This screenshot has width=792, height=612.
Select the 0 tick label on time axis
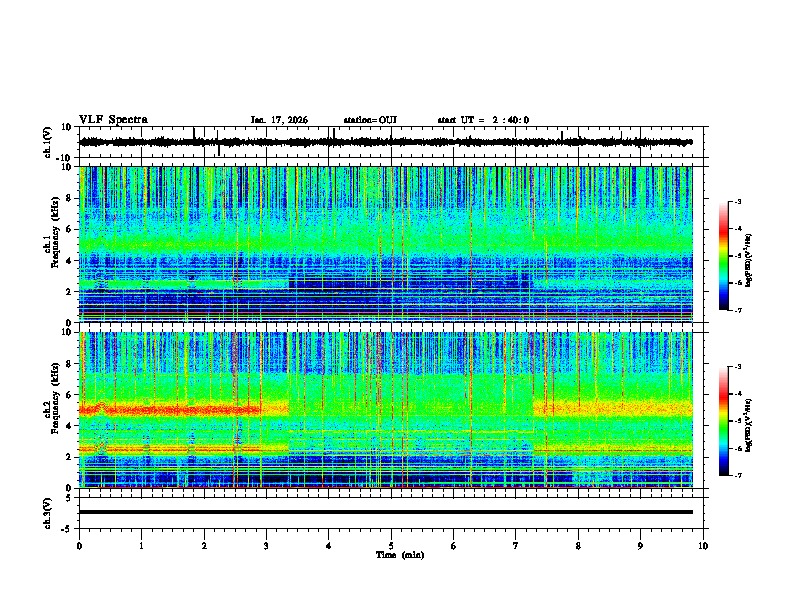(79, 546)
